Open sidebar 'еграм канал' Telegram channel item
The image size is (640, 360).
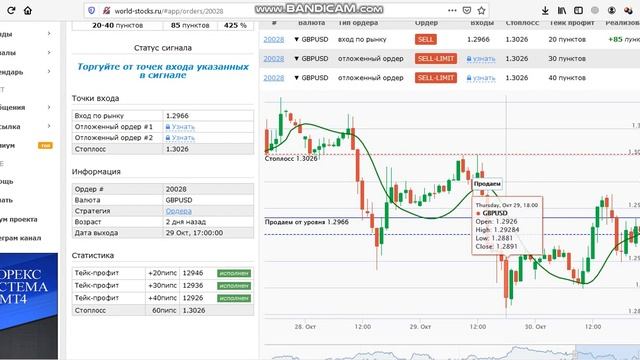pyautogui.click(x=21, y=238)
